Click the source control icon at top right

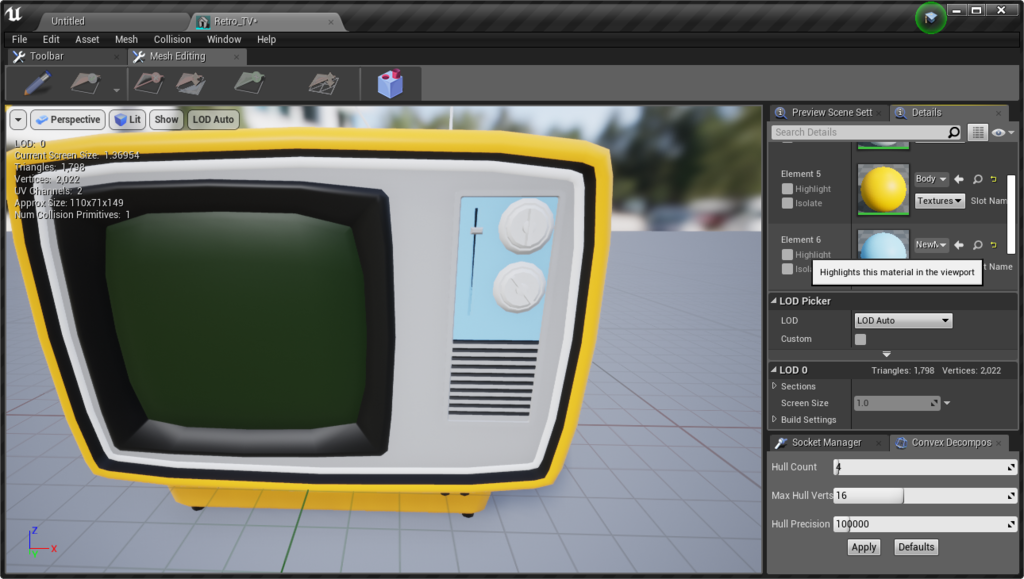[930, 18]
